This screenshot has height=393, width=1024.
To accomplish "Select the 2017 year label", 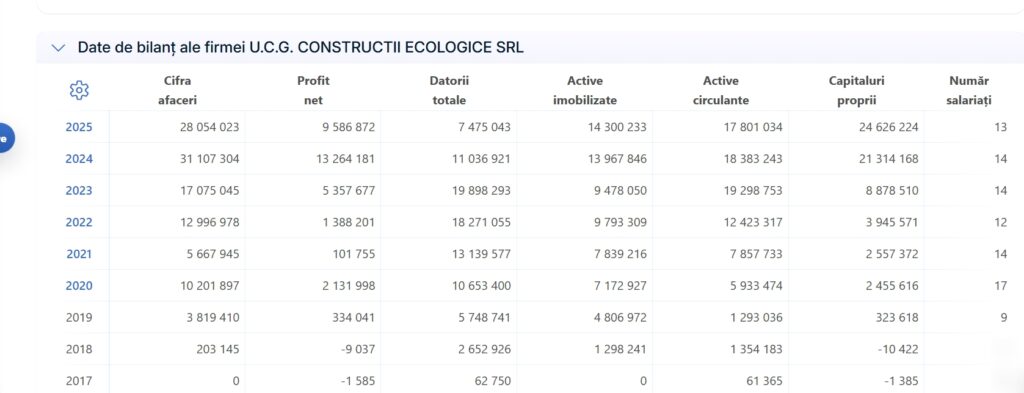I will 79,381.
